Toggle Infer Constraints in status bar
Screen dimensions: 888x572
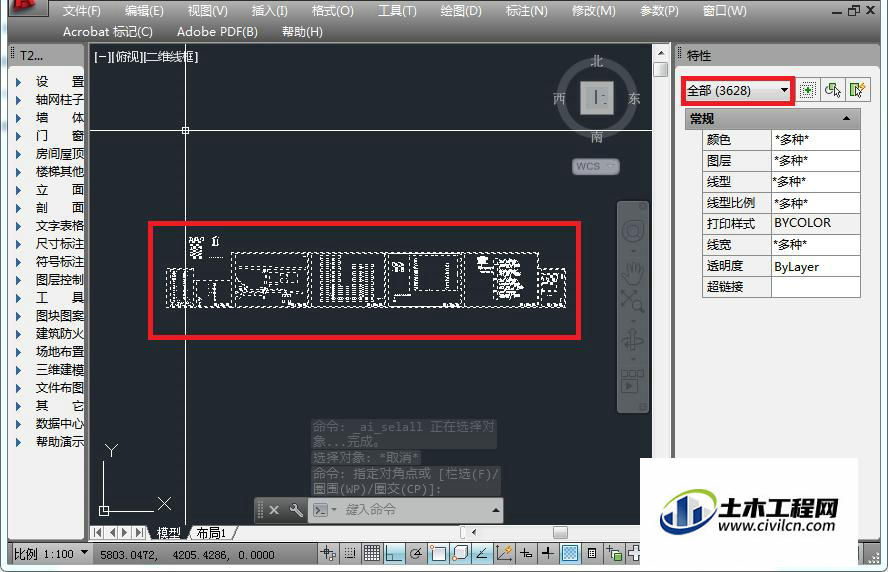point(328,553)
